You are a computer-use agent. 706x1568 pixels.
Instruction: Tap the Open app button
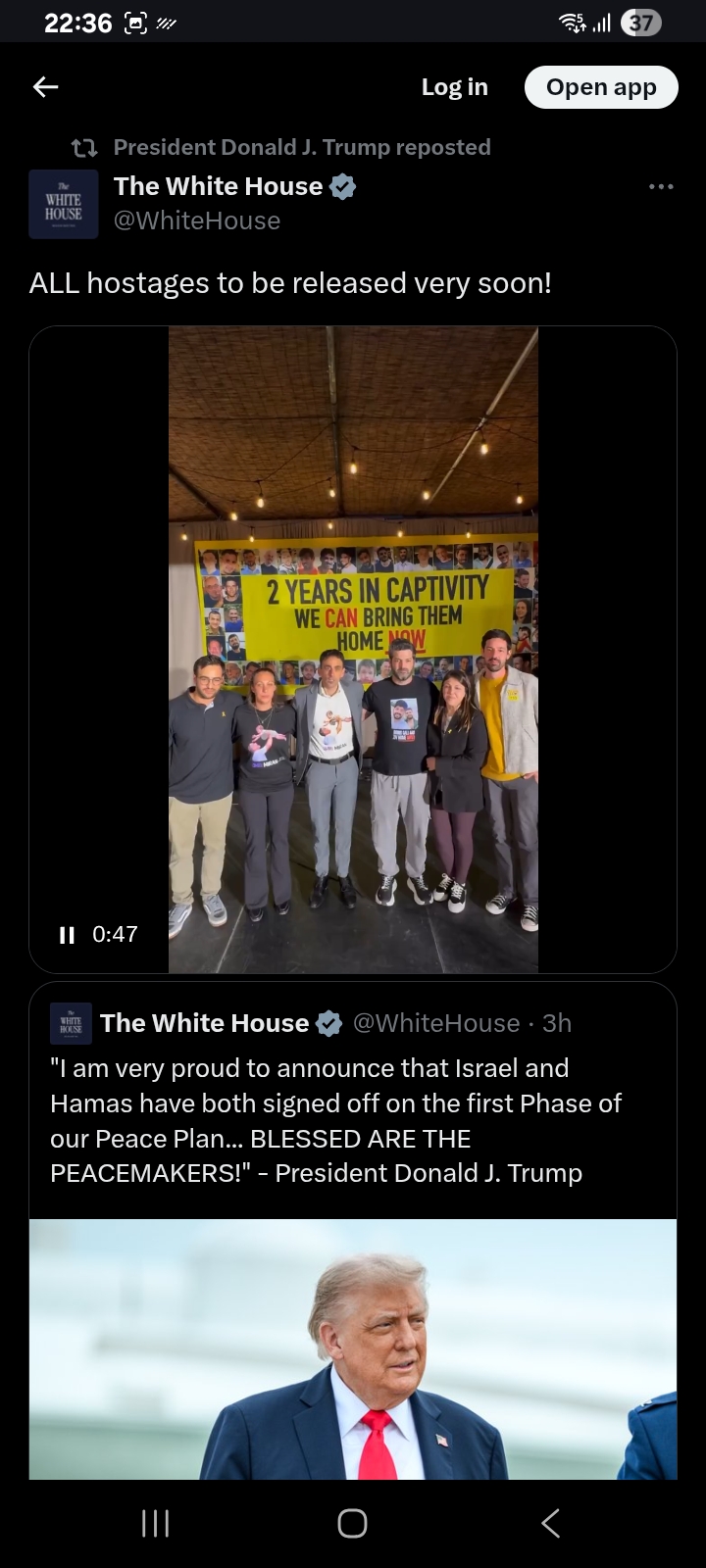[x=601, y=87]
